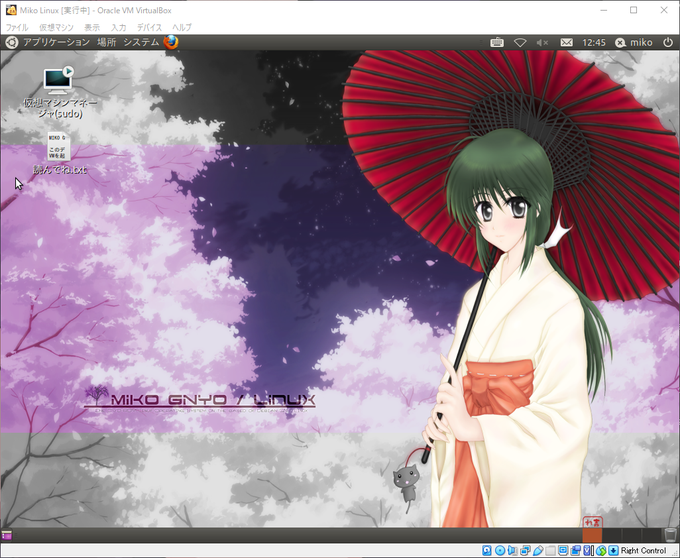The image size is (680, 558).
Task: Select the 仮想マシンマネージャ(sudo) desktop icon
Action: tap(60, 92)
